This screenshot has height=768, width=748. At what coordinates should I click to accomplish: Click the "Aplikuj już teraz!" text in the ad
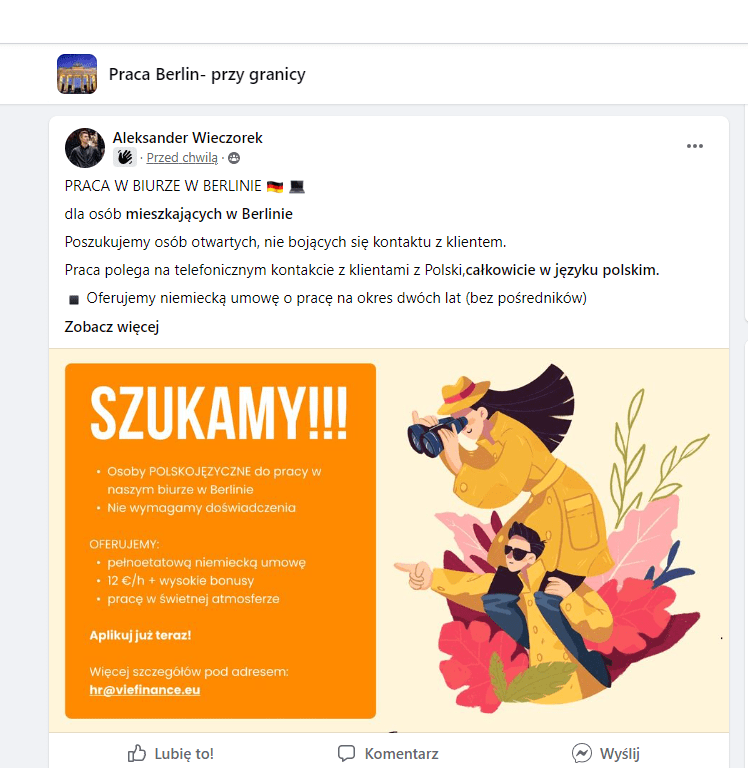(x=140, y=635)
